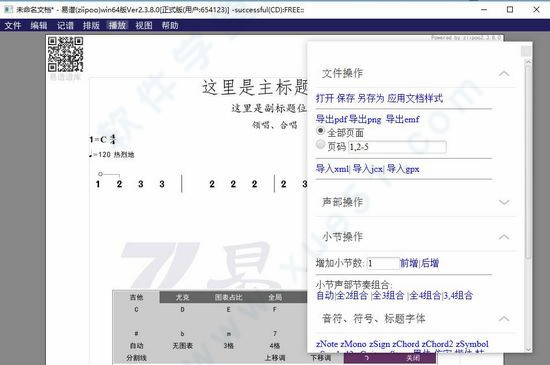The width and height of the screenshot is (550, 365).
Task: Click the 3格 option
Action: [228, 346]
